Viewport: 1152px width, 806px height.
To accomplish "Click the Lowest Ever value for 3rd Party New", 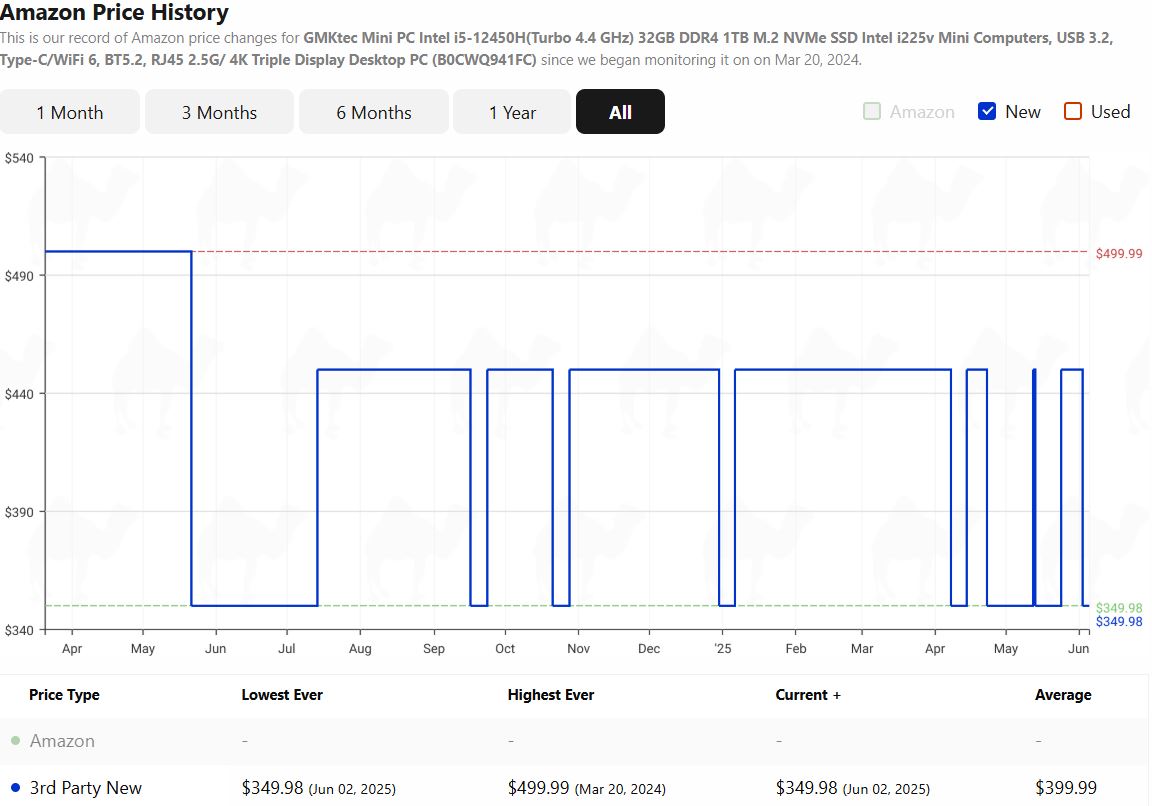I will click(319, 788).
